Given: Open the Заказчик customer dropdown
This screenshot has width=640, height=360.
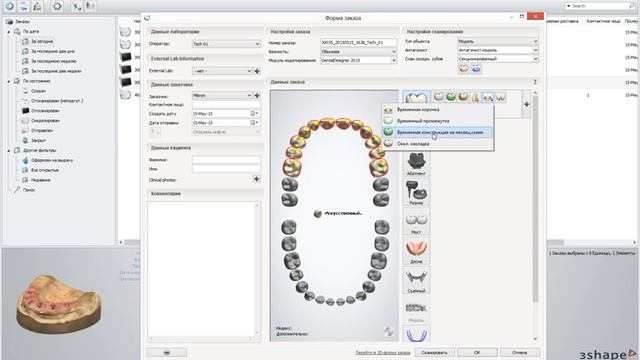Looking at the screenshot, I should coord(222,96).
